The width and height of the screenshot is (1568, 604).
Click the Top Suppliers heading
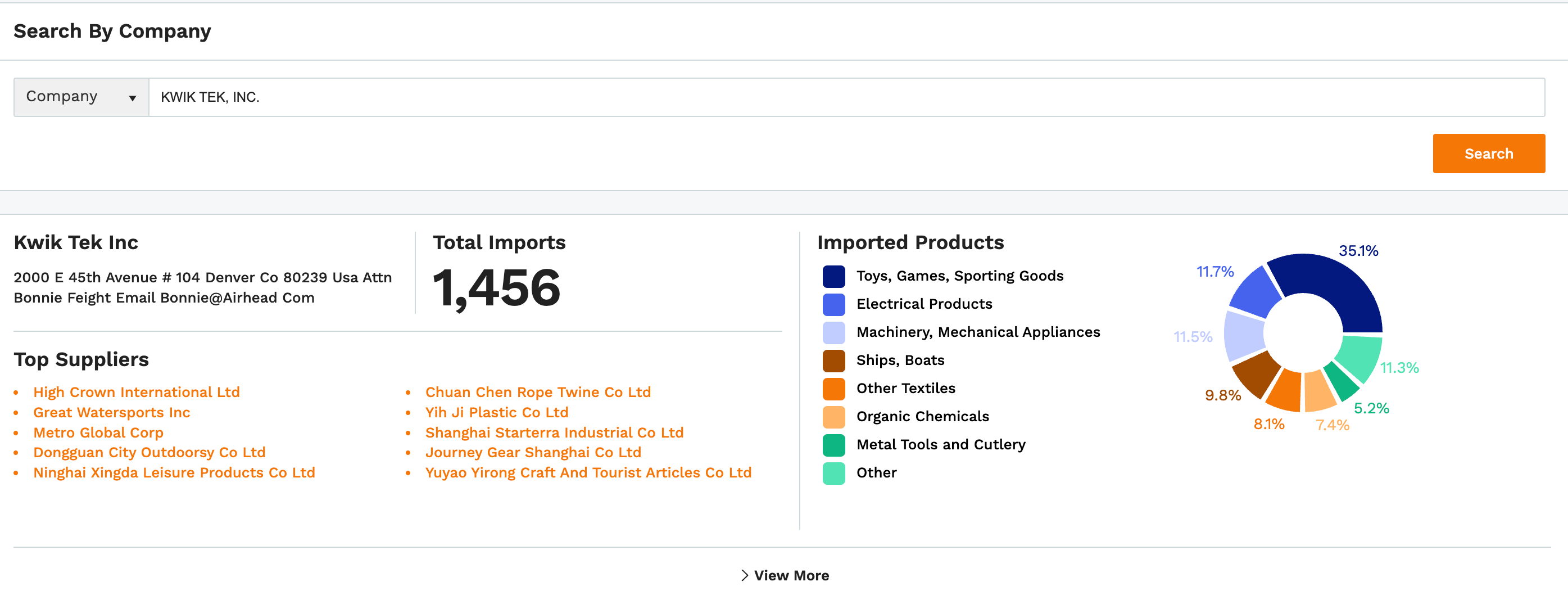coord(81,359)
